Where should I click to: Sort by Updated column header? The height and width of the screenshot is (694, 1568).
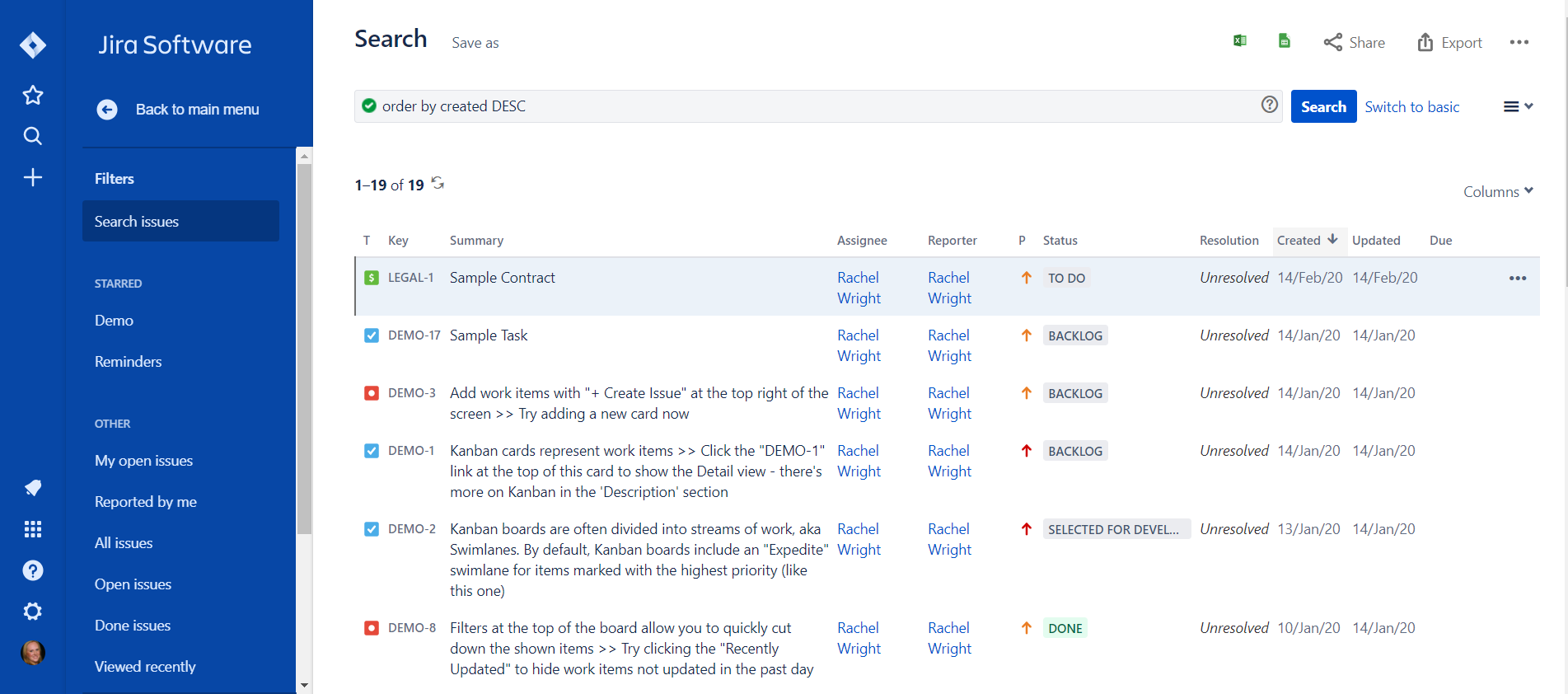pyautogui.click(x=1376, y=241)
